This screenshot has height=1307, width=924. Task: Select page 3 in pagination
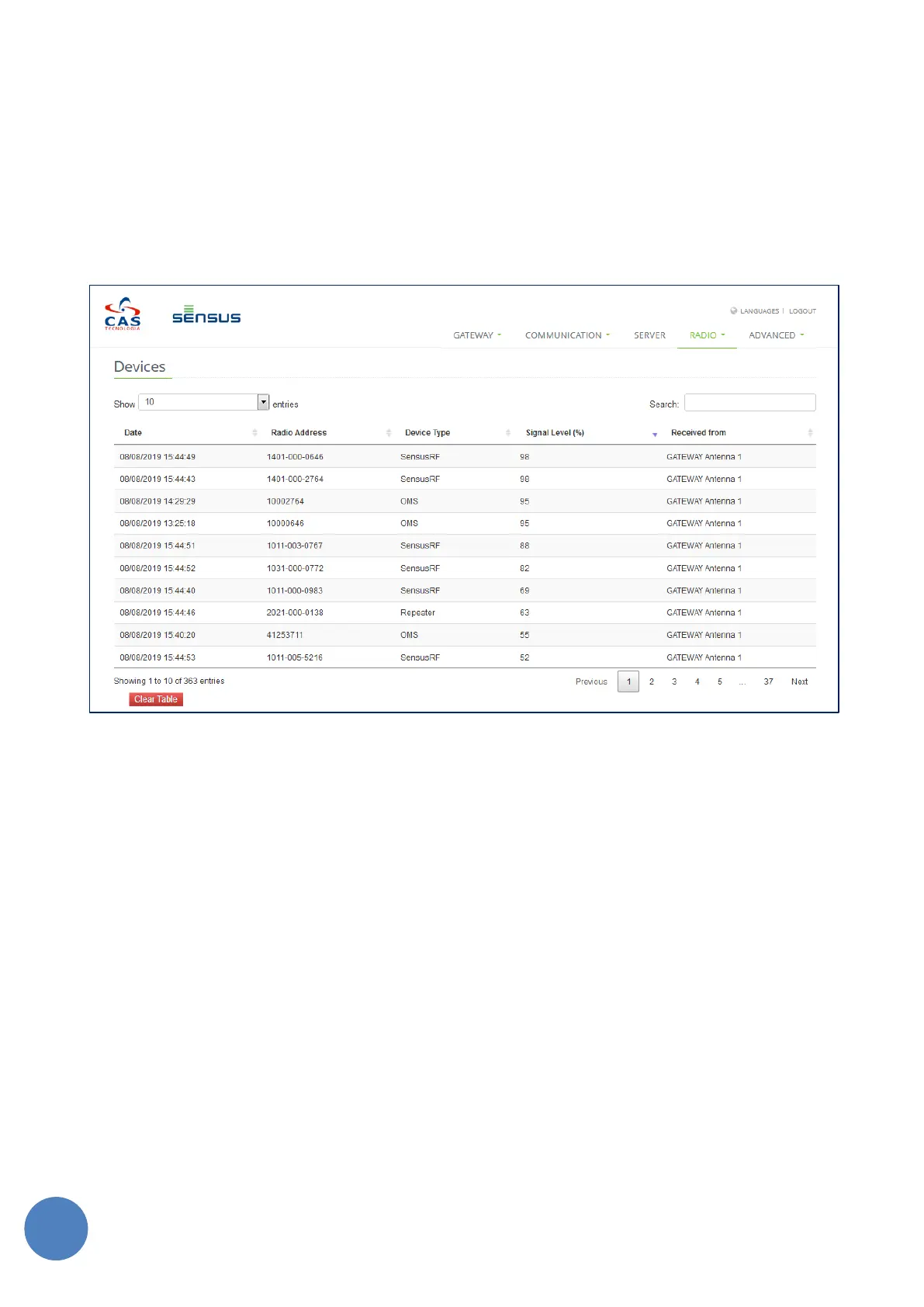pyautogui.click(x=674, y=681)
